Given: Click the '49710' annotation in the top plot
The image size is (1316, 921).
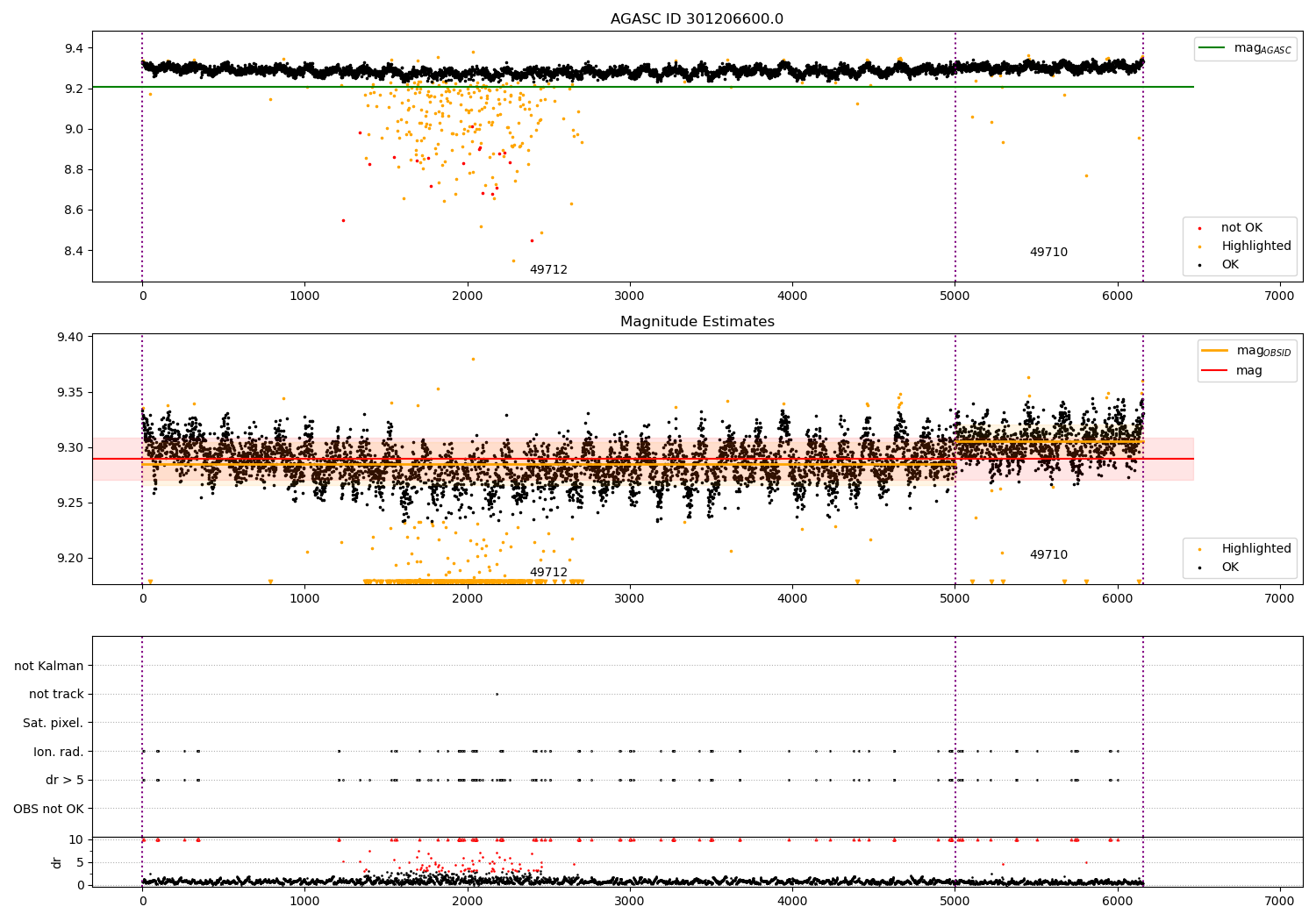Looking at the screenshot, I should (x=1048, y=253).
